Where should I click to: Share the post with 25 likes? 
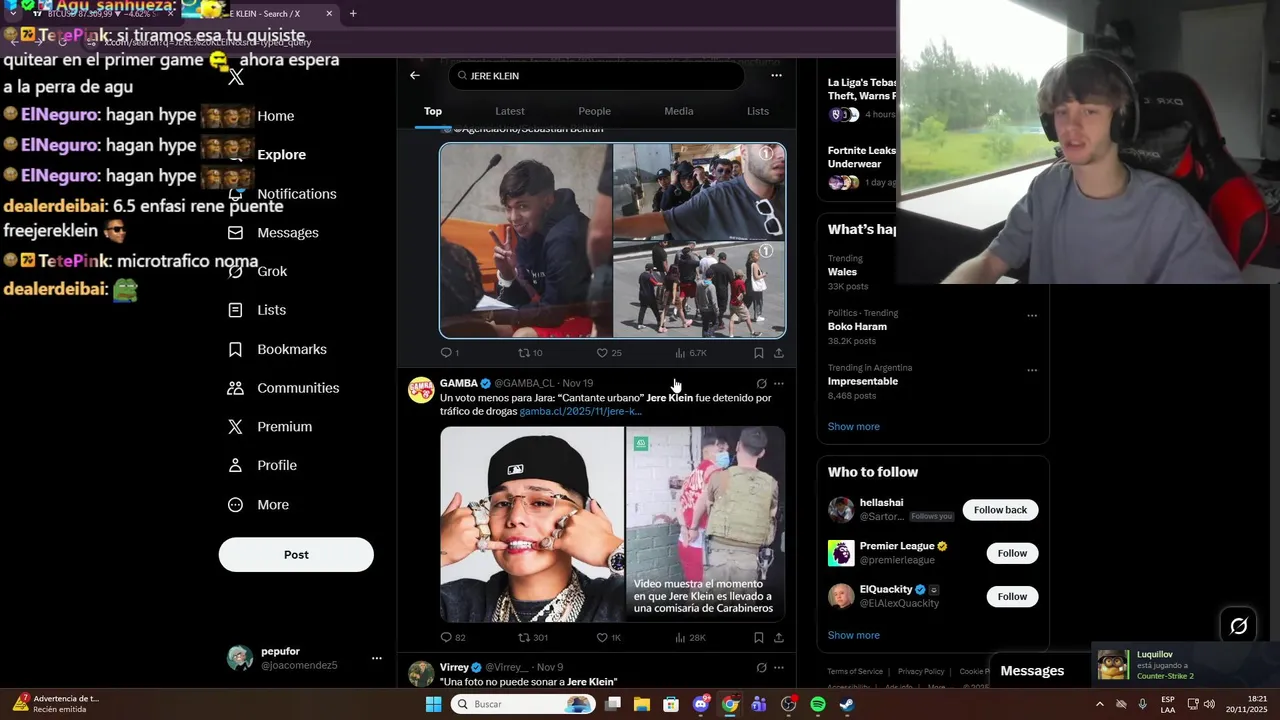tap(778, 353)
